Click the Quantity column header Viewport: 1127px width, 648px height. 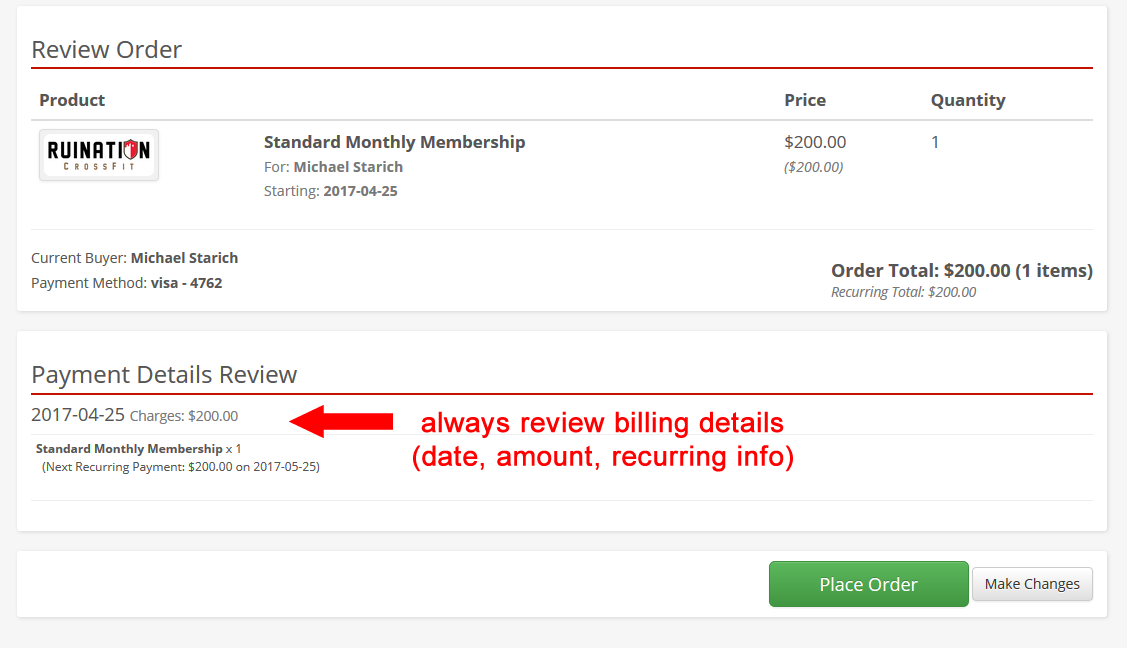pyautogui.click(x=968, y=100)
